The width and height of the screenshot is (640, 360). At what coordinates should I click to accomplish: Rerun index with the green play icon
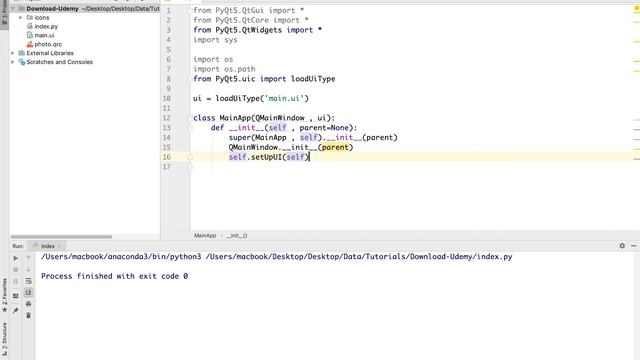tap(16, 258)
